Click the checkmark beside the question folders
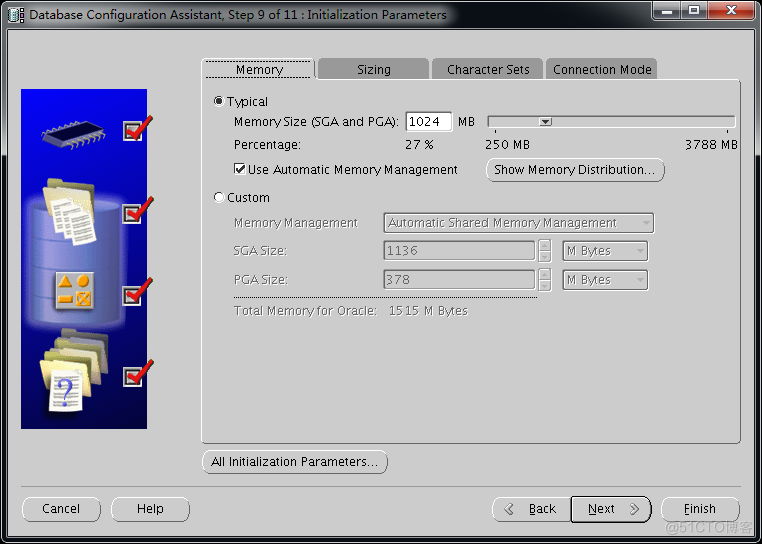762x544 pixels. pos(137,374)
